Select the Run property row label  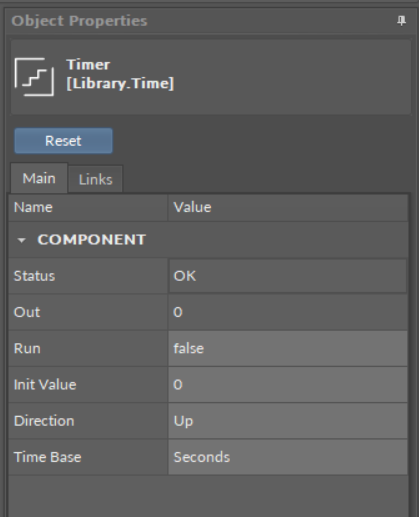tap(27, 349)
